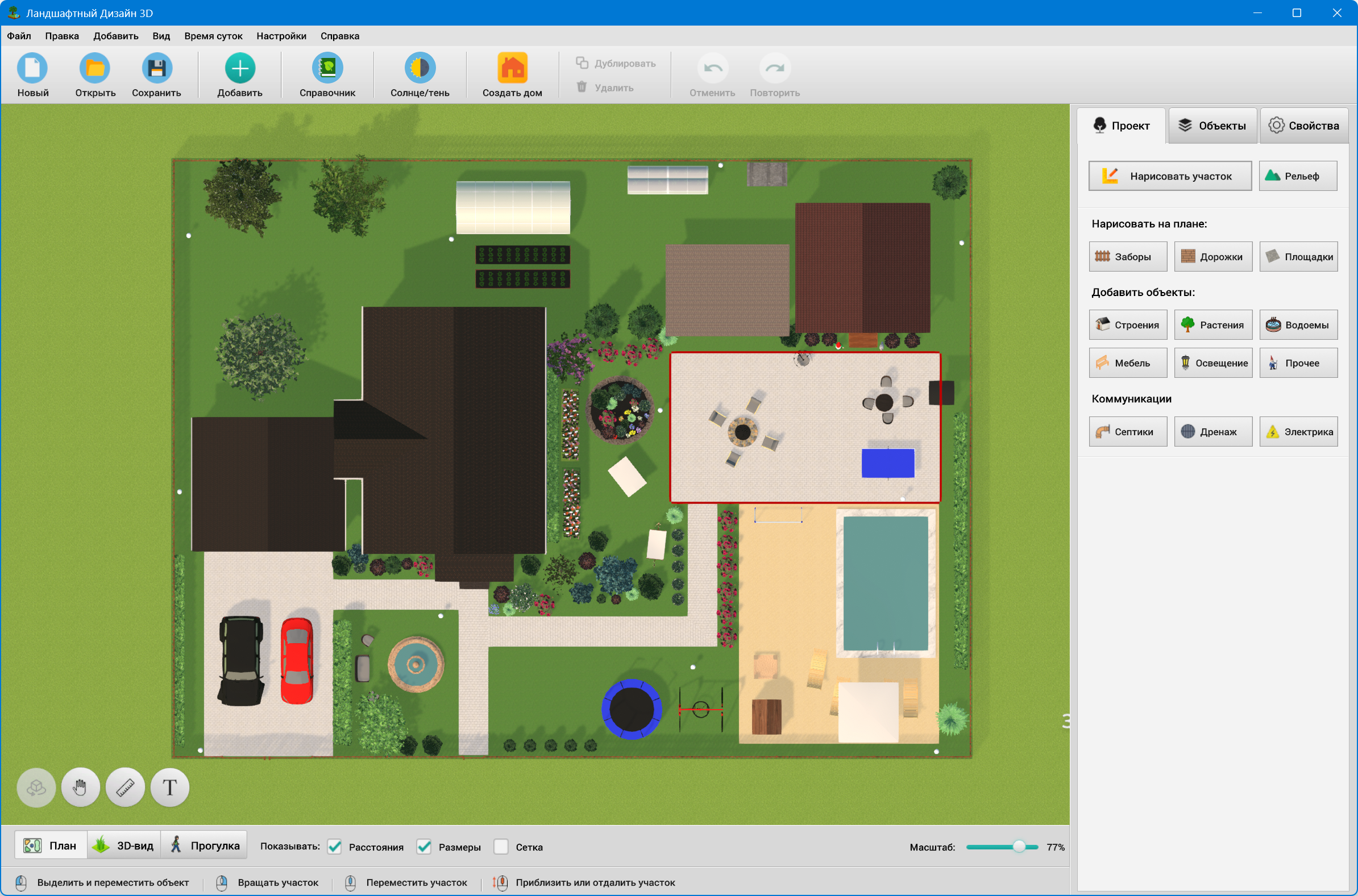The width and height of the screenshot is (1358, 896).
Task: Open the Справочник reference book icon
Action: click(327, 69)
